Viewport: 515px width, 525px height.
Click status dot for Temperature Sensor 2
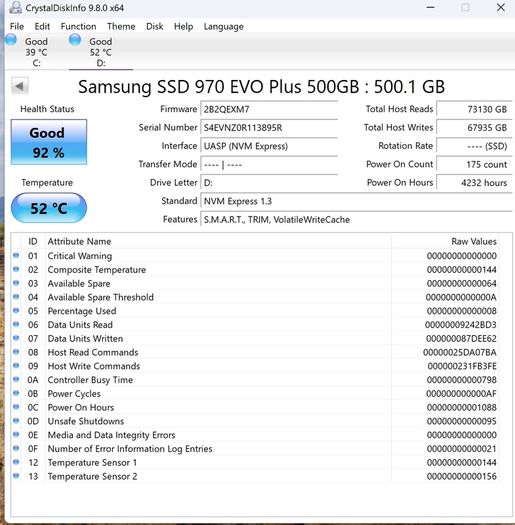(16, 476)
